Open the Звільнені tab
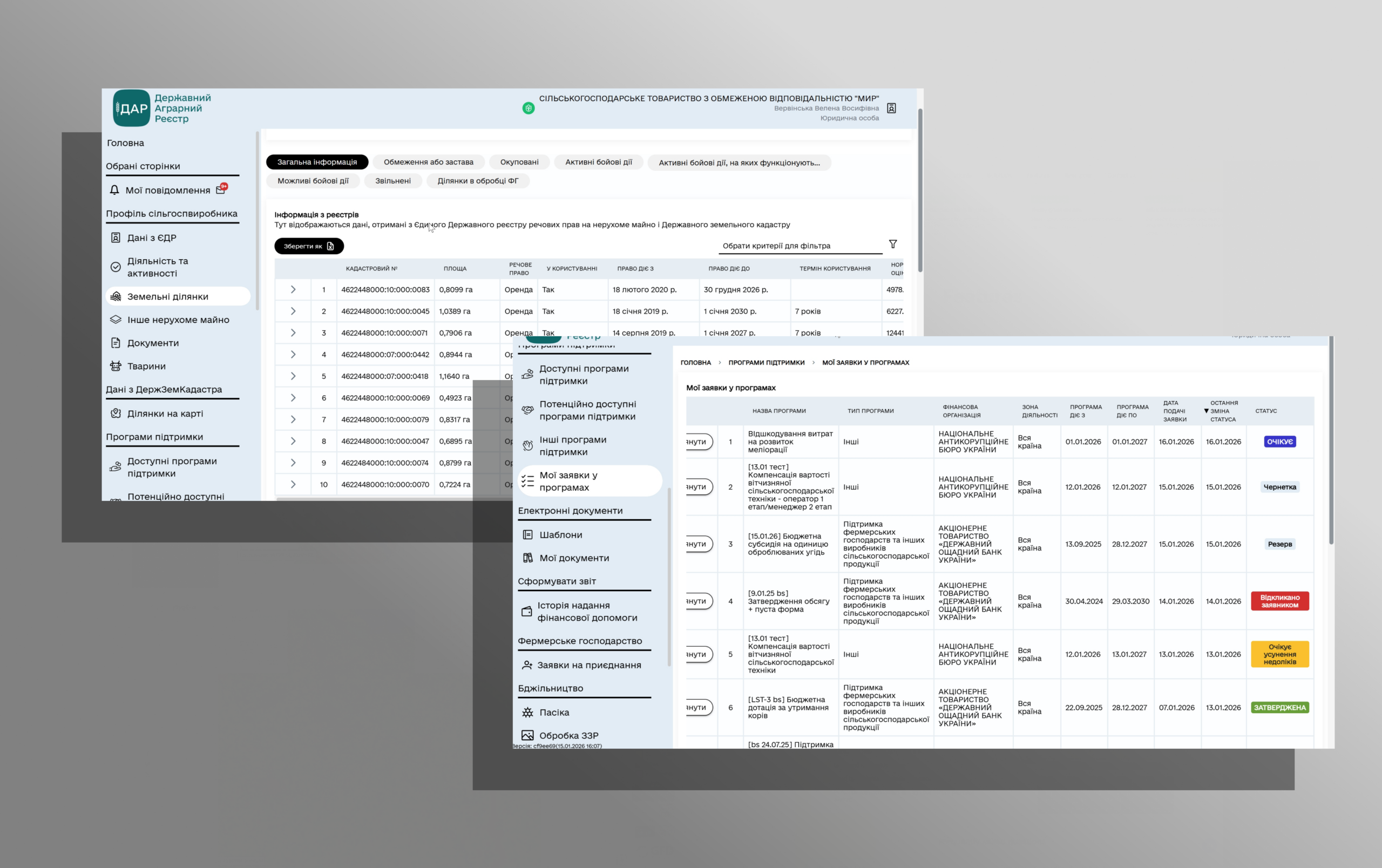Image resolution: width=1382 pixels, height=868 pixels. 392,181
